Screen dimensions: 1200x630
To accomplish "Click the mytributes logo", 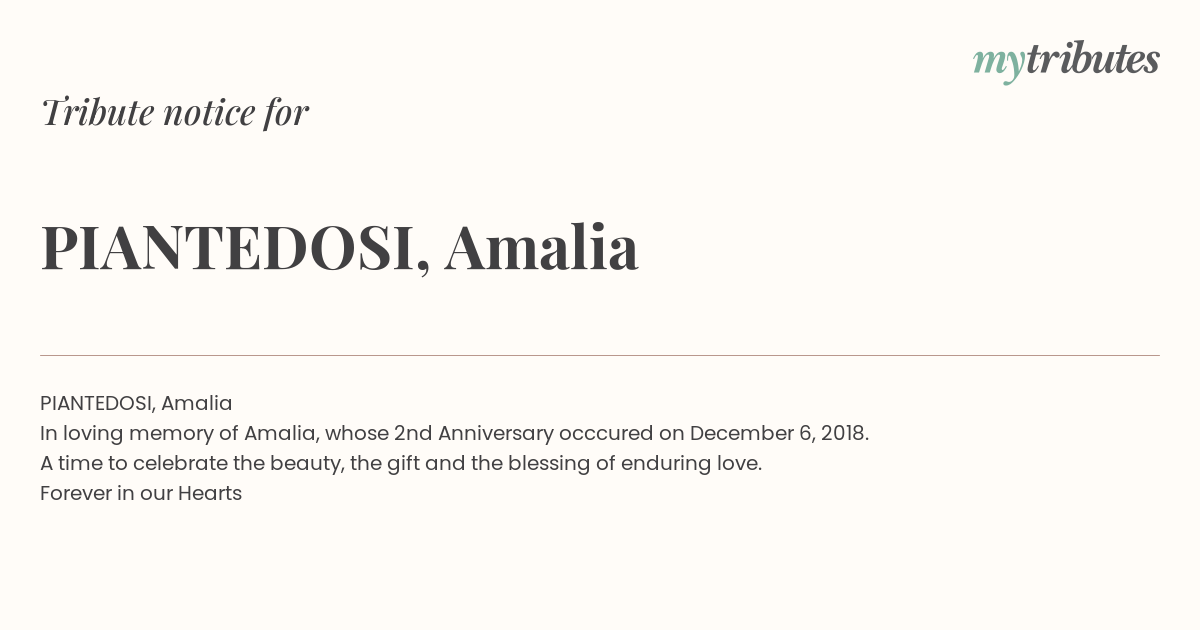I will (1066, 61).
